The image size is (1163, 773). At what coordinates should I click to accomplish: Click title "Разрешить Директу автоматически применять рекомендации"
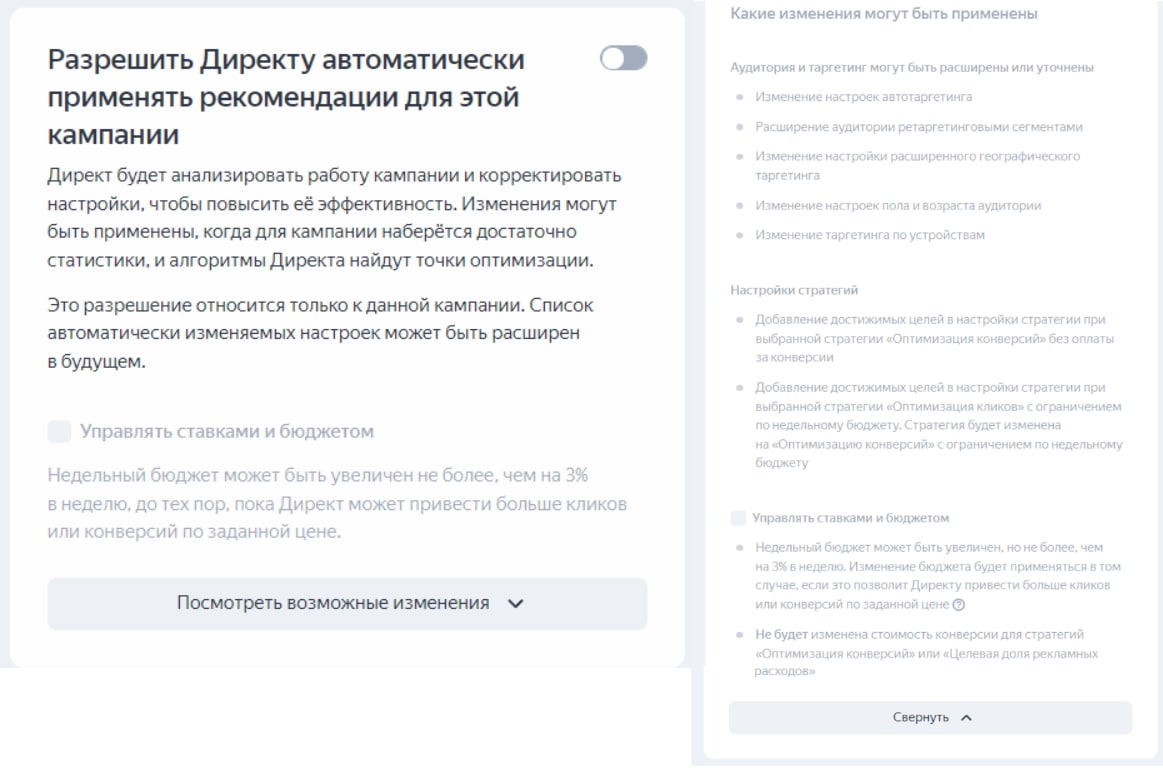tap(286, 97)
